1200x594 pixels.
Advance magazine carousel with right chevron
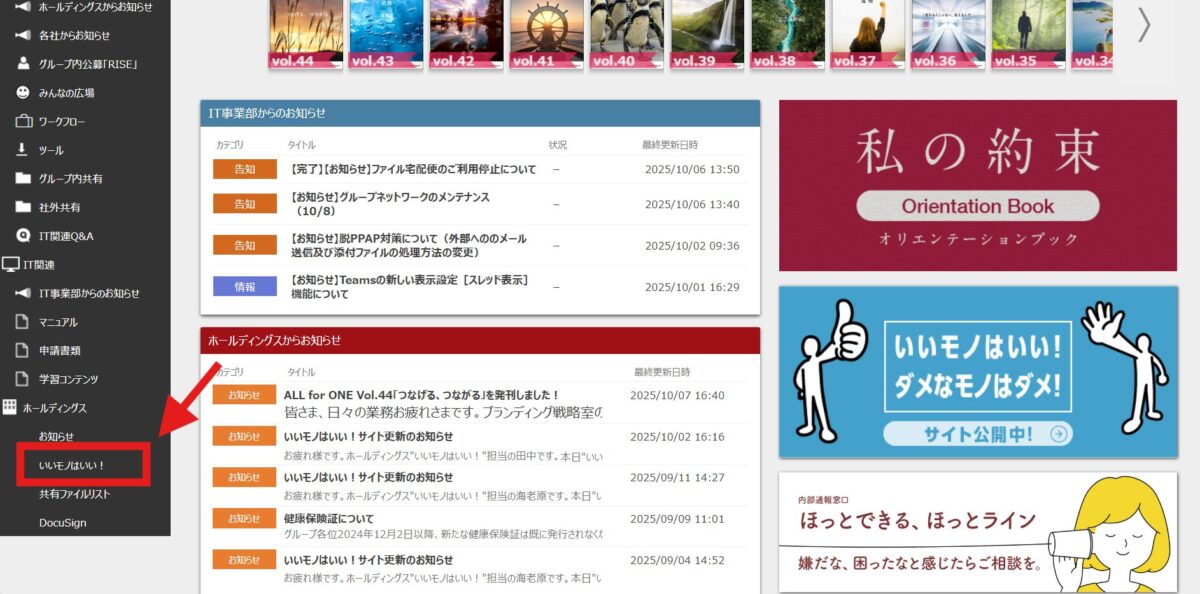point(1144,25)
